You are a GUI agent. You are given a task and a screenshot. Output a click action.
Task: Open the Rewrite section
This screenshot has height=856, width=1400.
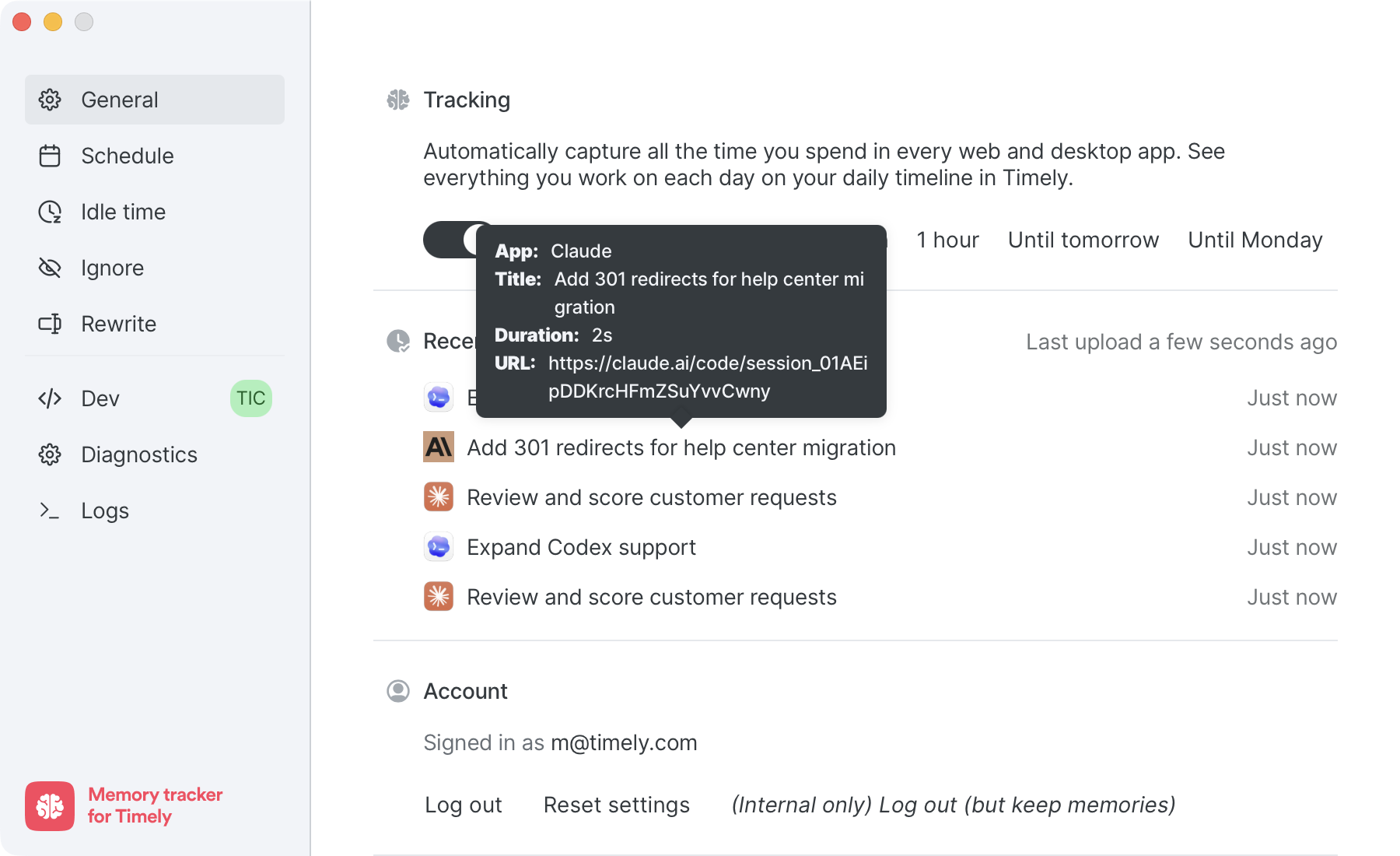(x=155, y=324)
